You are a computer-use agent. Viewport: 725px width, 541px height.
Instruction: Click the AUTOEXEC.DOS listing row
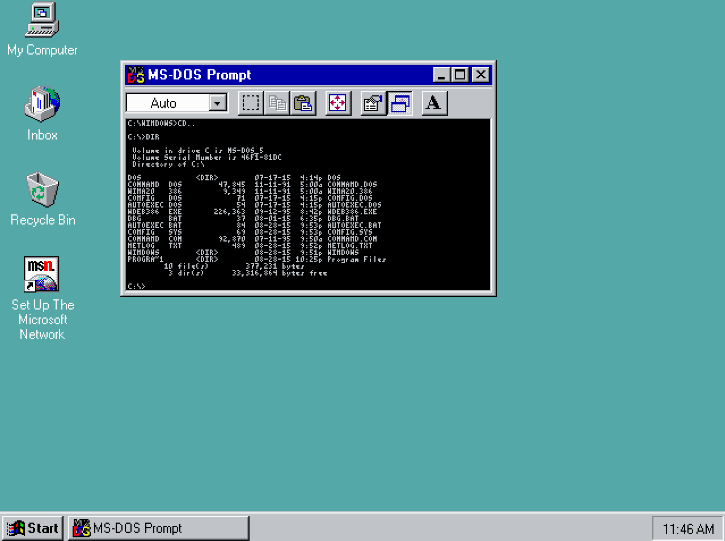(255, 205)
